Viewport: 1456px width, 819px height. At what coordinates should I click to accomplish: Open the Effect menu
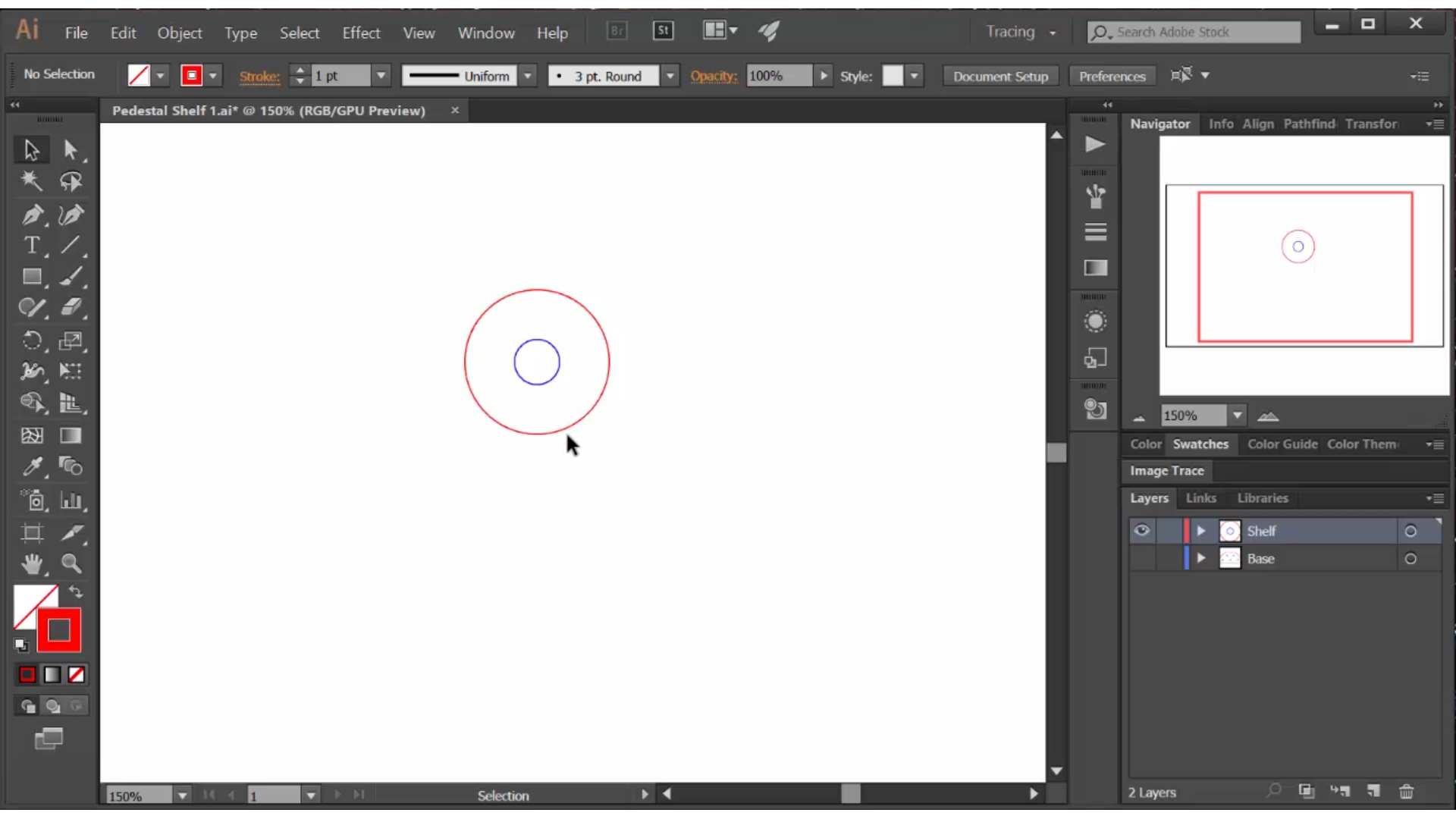pyautogui.click(x=361, y=32)
